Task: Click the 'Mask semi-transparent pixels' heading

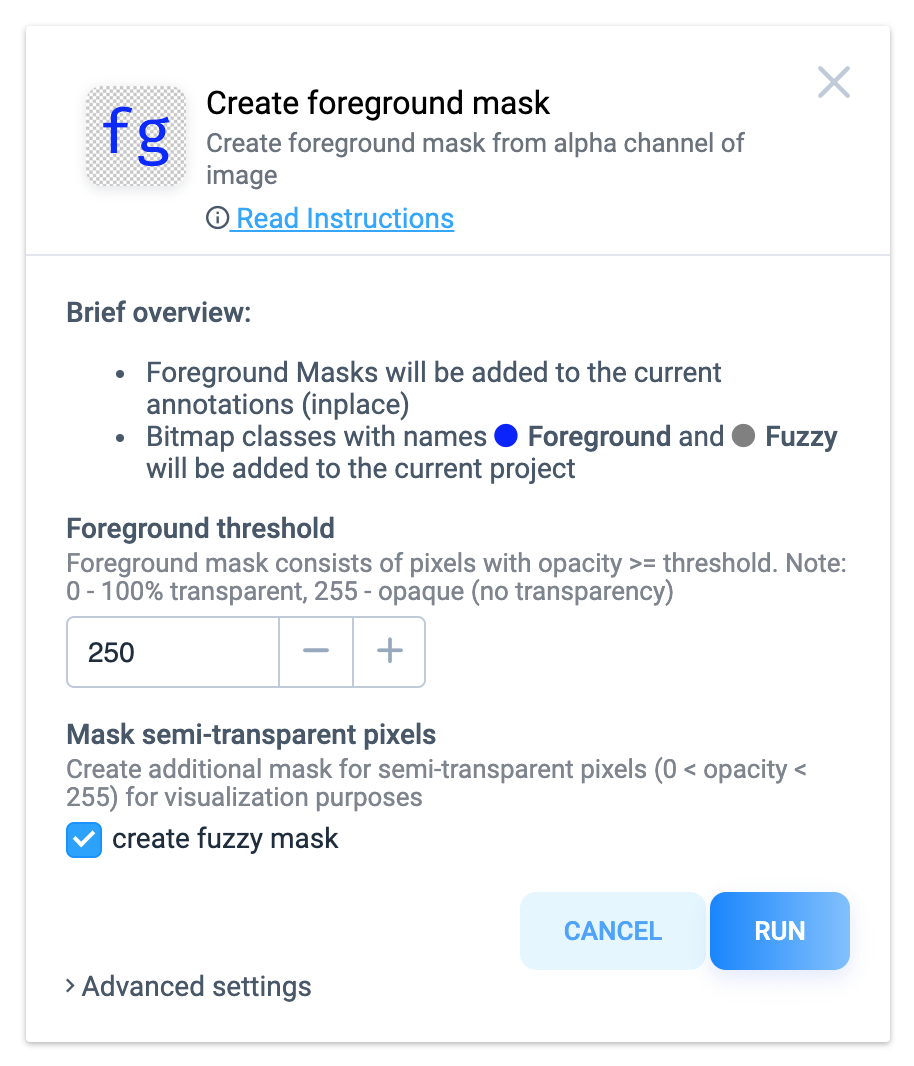Action: (251, 734)
